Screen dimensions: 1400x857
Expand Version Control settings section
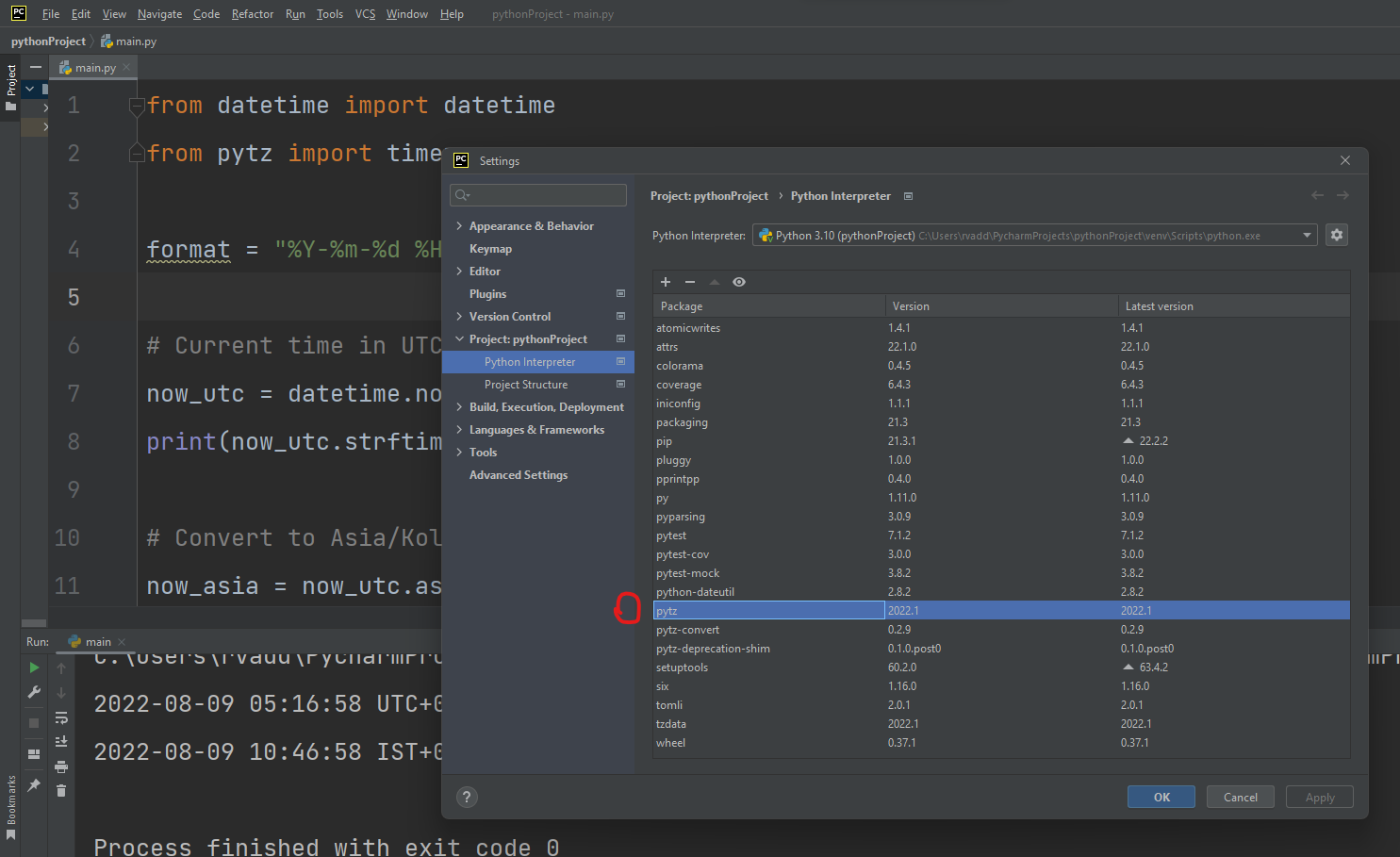(459, 317)
